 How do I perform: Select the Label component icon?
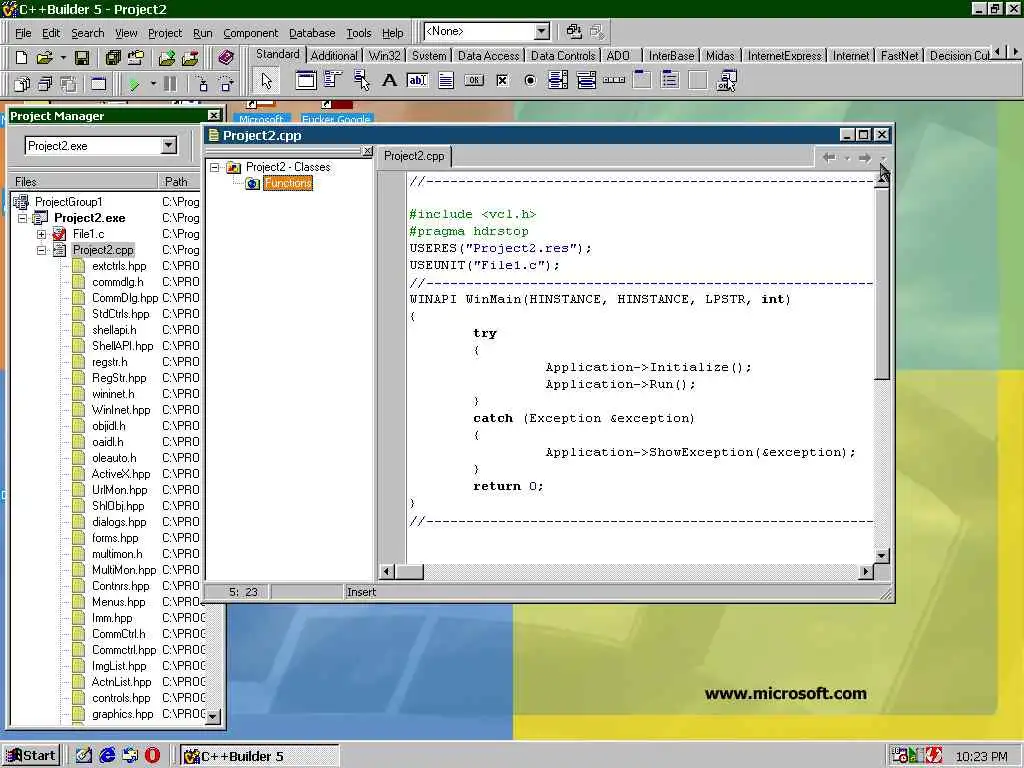(x=389, y=80)
